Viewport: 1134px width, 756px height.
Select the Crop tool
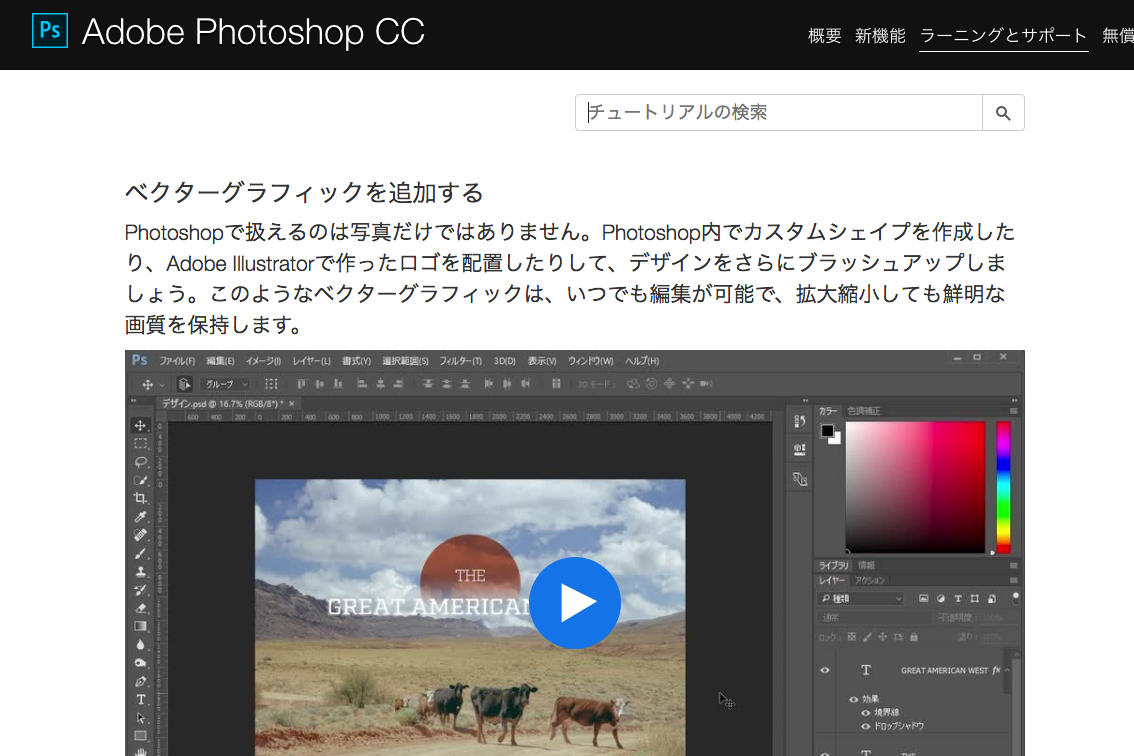(140, 498)
